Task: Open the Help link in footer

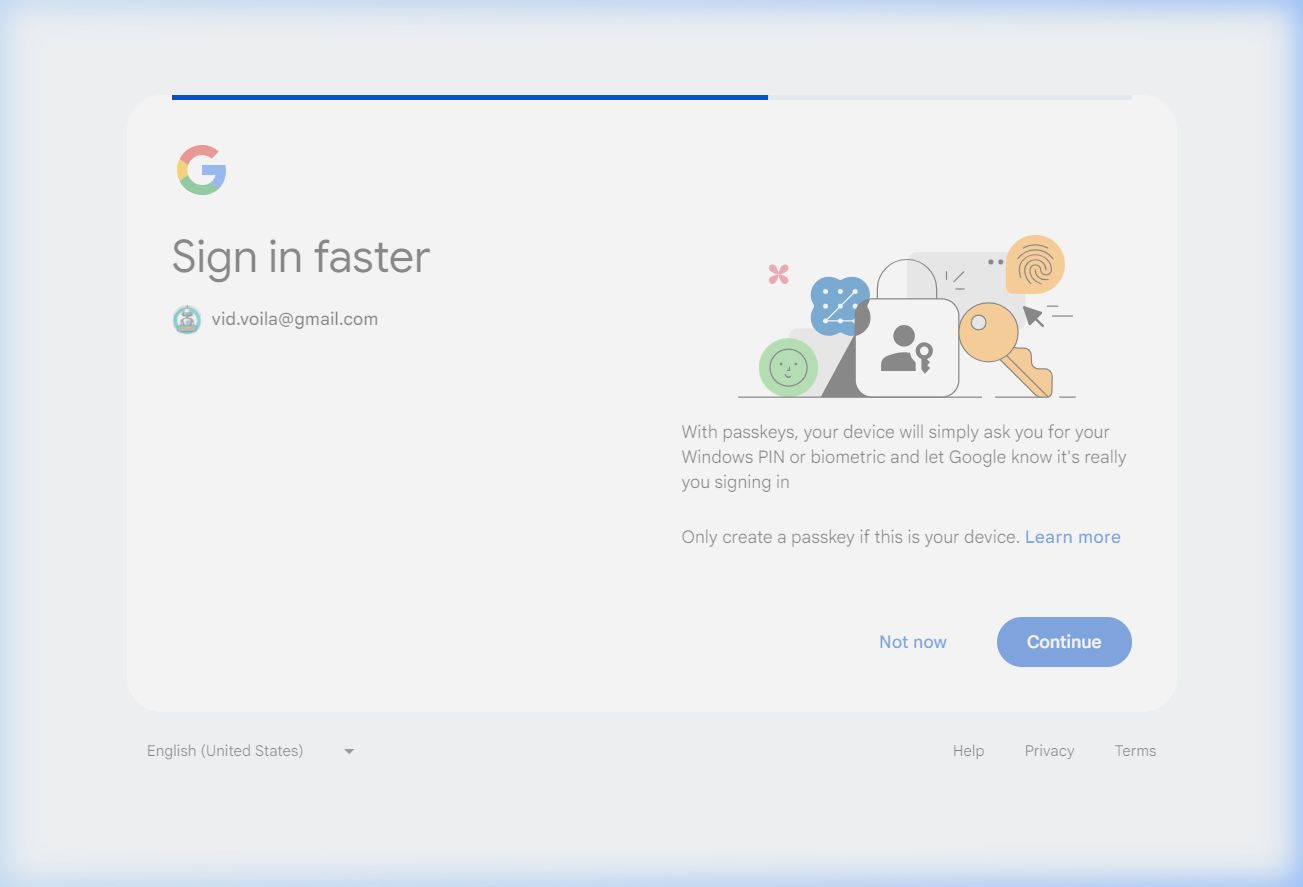Action: [x=968, y=751]
